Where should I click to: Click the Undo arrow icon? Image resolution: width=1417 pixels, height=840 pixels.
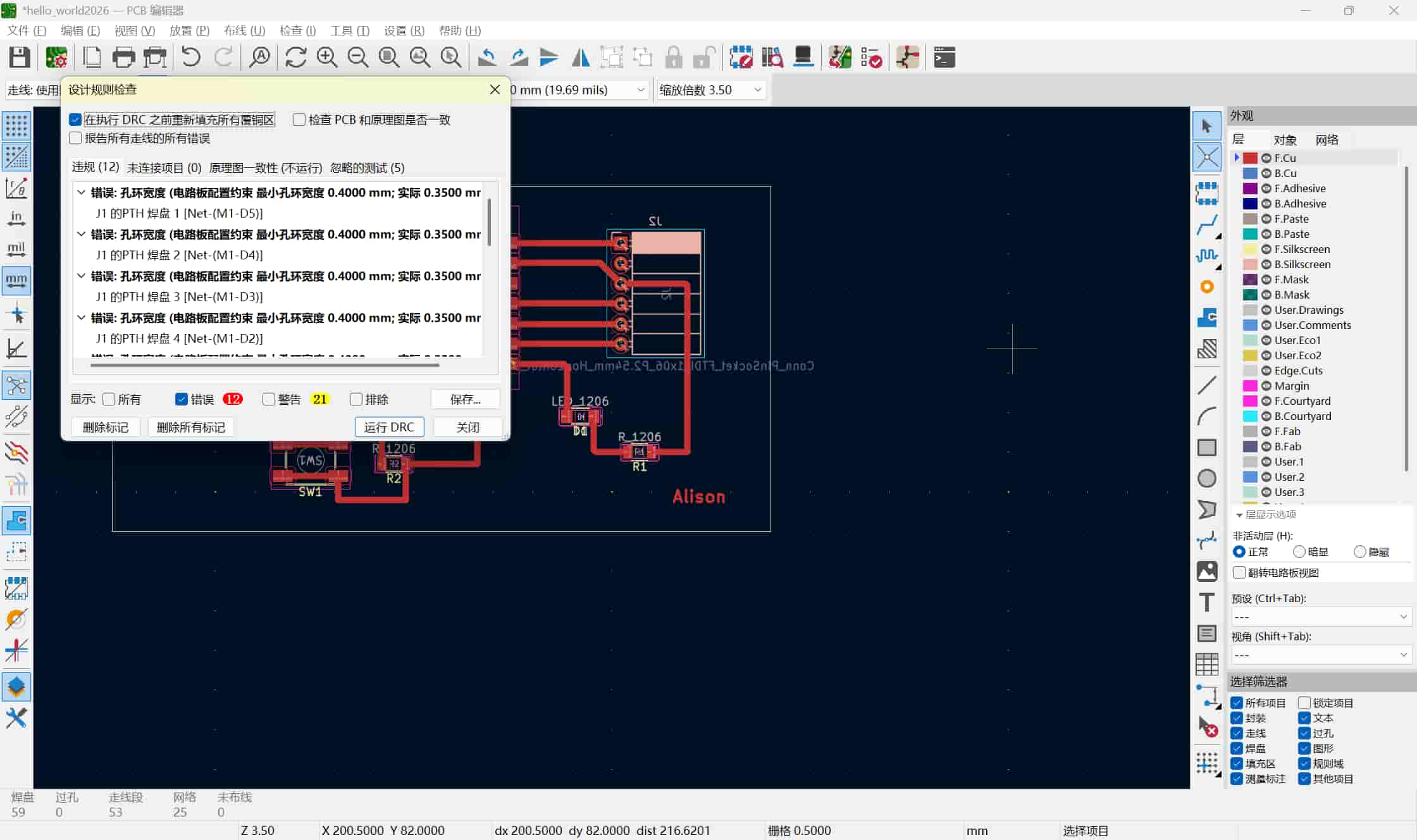pyautogui.click(x=190, y=58)
